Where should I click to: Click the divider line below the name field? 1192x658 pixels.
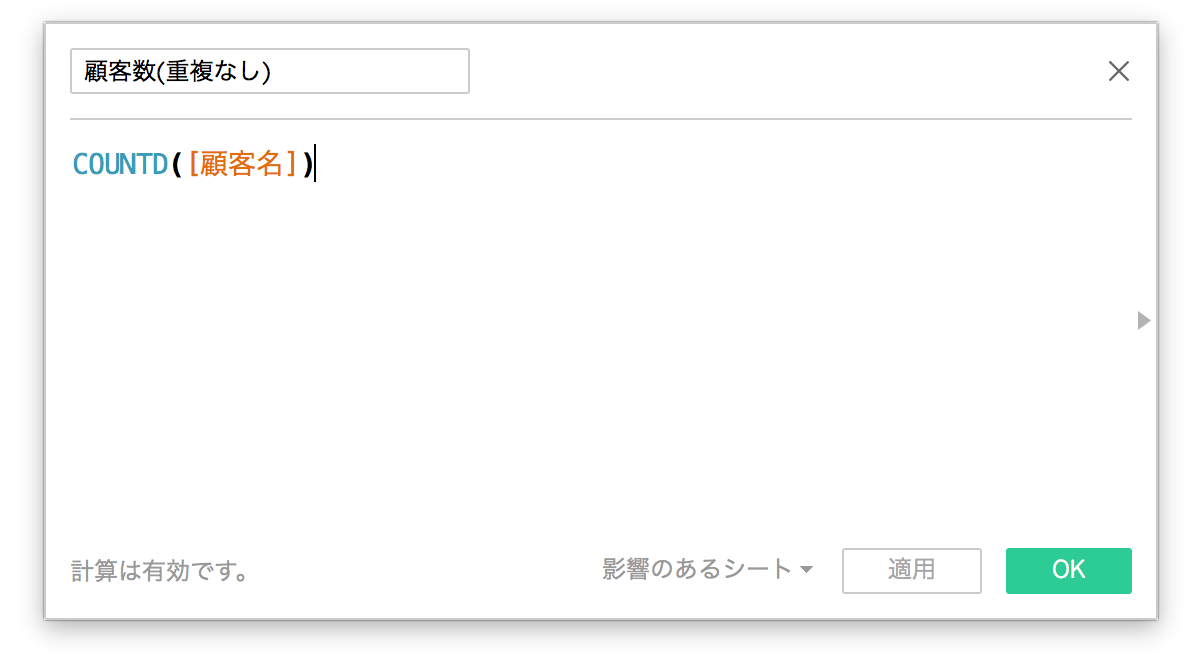[600, 119]
